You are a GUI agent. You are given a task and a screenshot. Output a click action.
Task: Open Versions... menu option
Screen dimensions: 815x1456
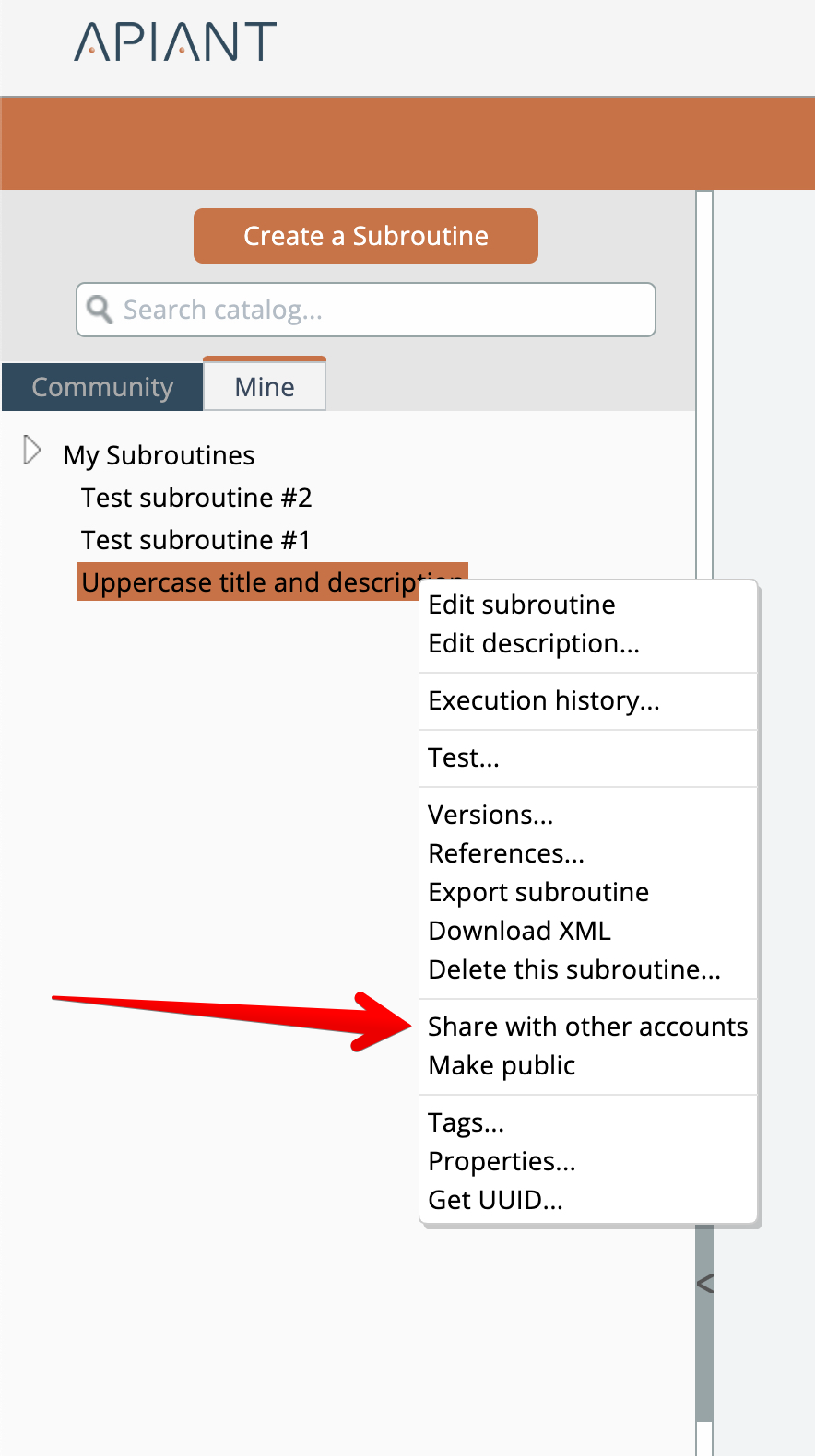point(490,815)
